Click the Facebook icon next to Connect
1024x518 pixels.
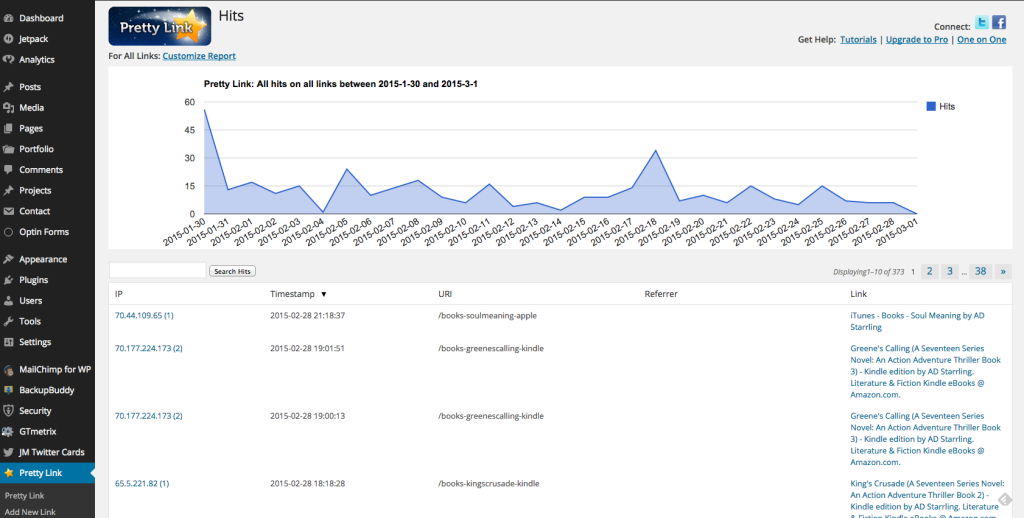pyautogui.click(x=999, y=23)
